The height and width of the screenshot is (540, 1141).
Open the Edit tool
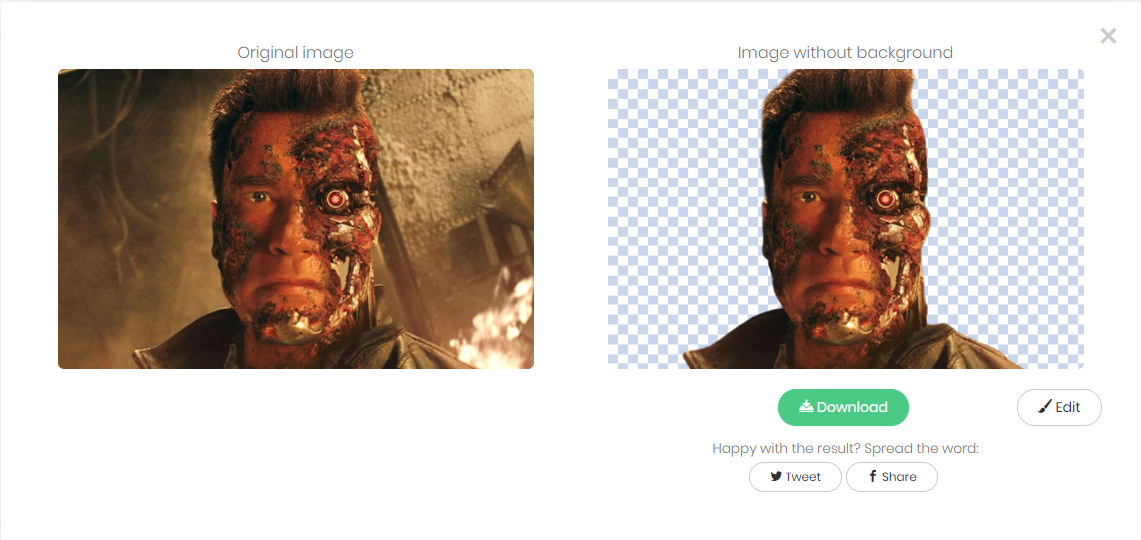[1059, 408]
